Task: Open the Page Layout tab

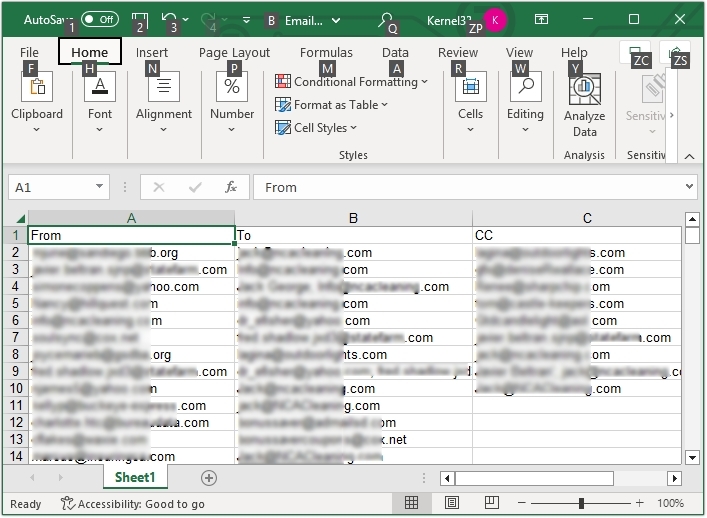Action: tap(234, 52)
